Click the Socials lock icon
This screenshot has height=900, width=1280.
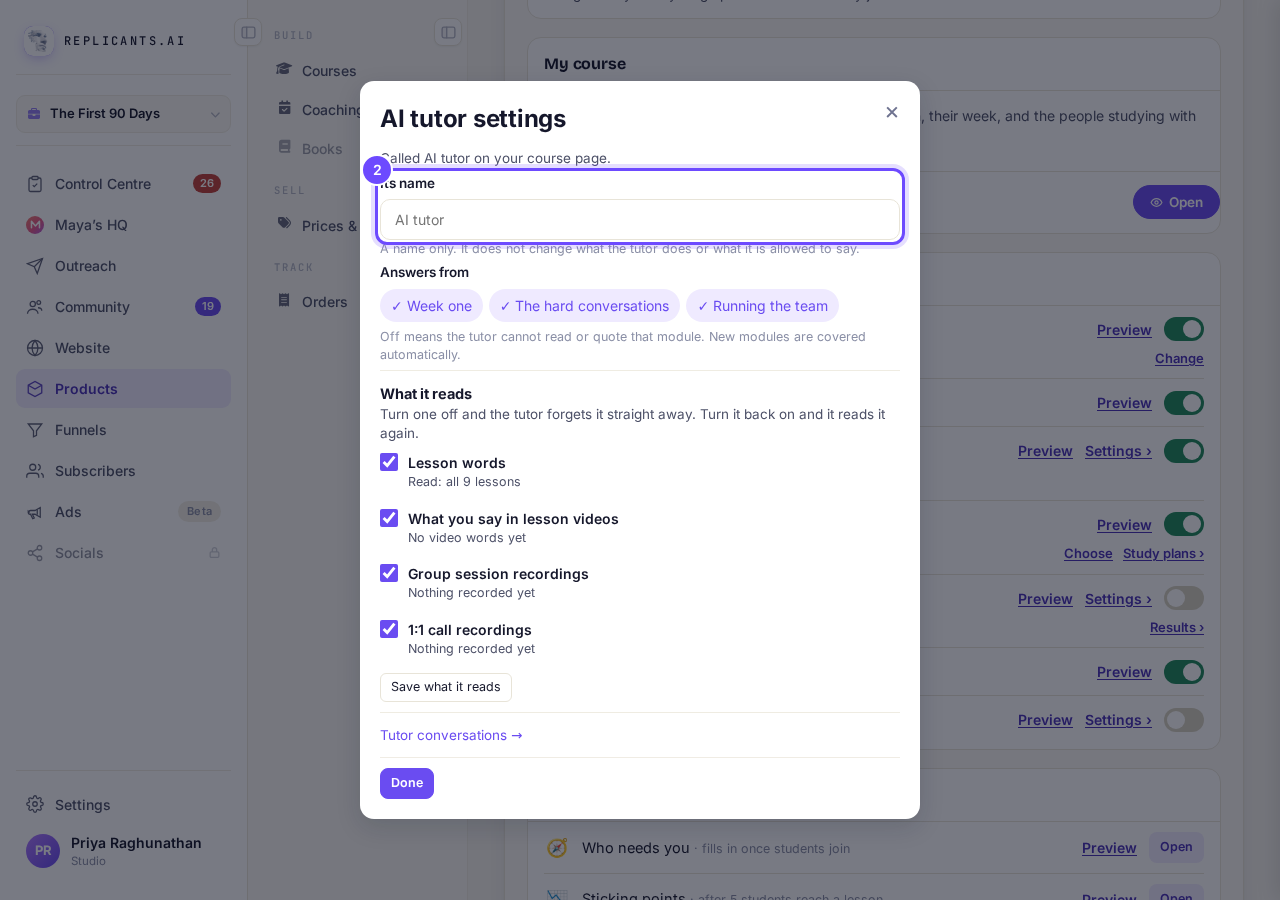(214, 553)
